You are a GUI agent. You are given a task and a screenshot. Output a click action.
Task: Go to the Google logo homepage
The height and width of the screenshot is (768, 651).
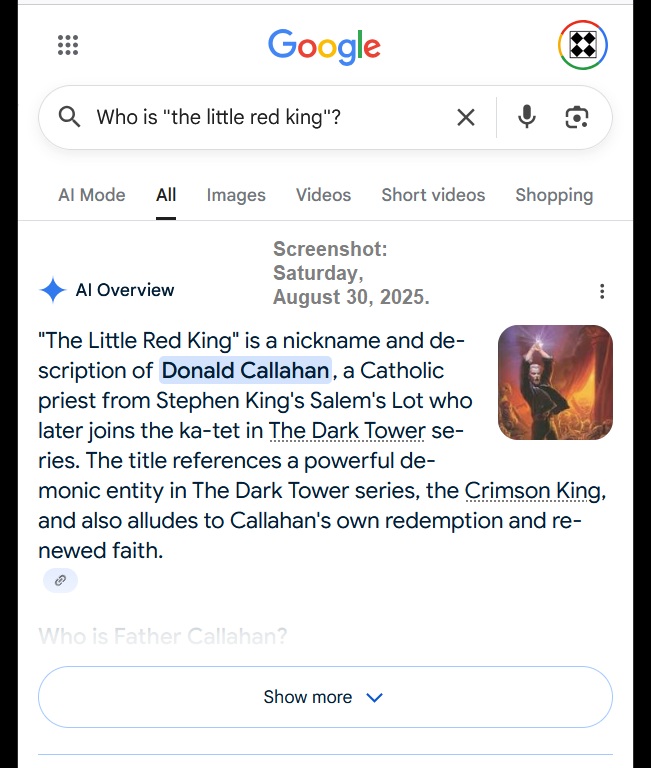(324, 46)
